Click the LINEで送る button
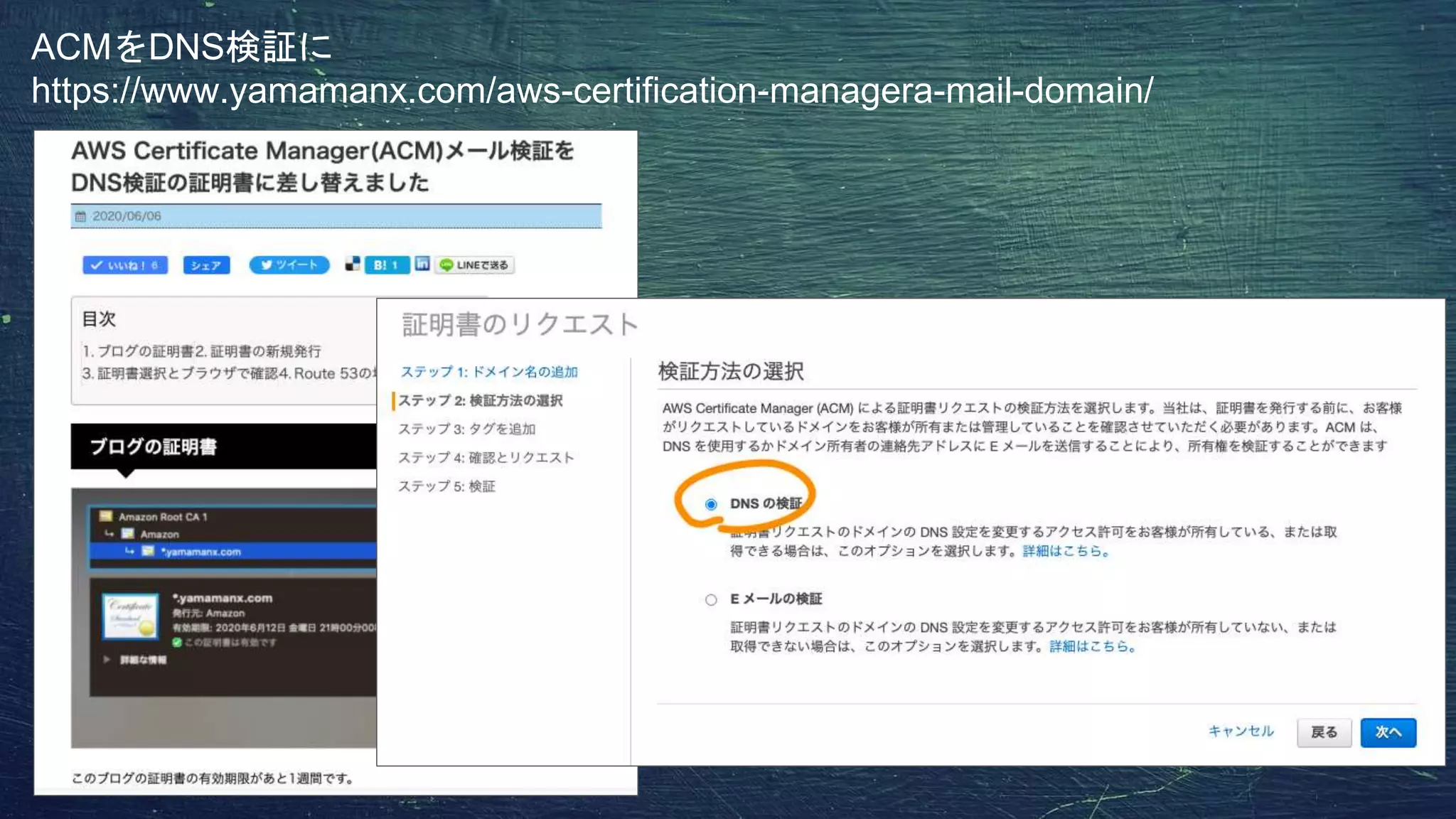The width and height of the screenshot is (1456, 819). coord(475,265)
